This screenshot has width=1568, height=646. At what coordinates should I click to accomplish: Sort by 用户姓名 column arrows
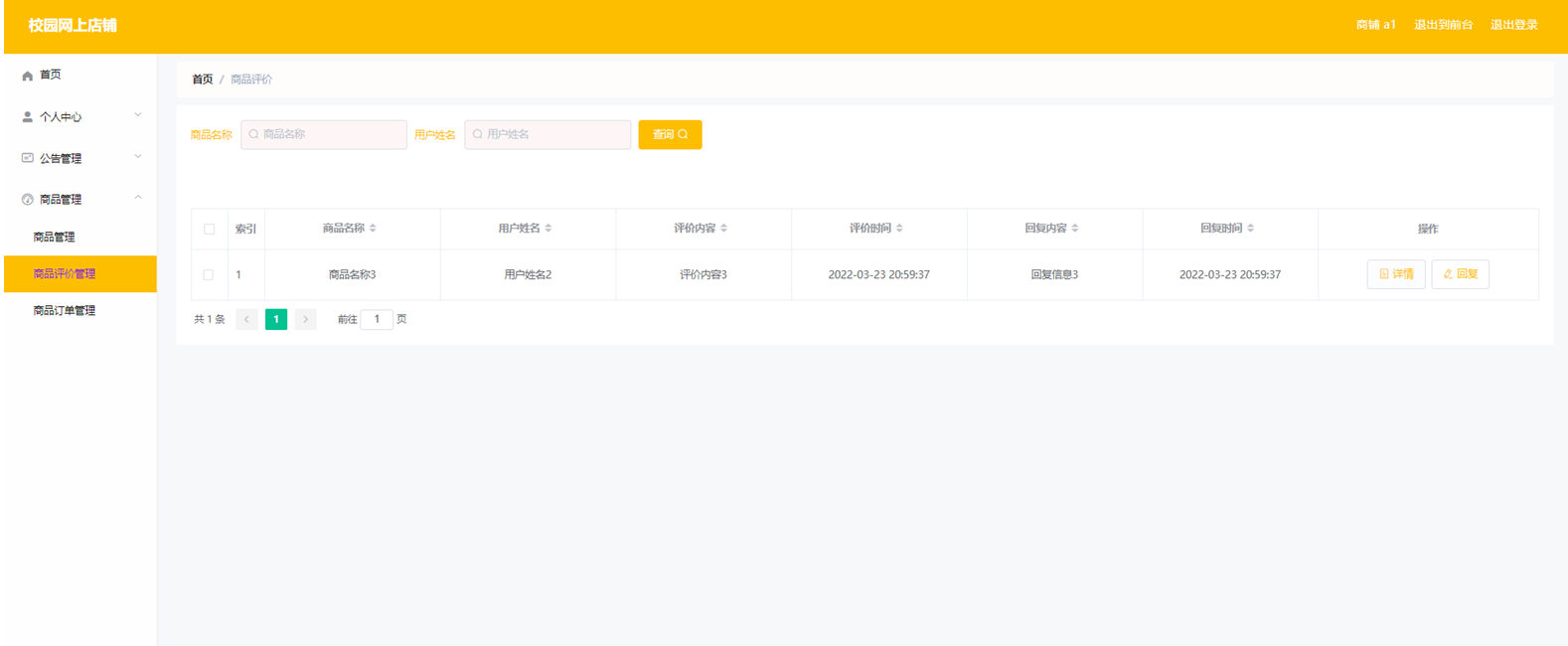click(x=549, y=229)
